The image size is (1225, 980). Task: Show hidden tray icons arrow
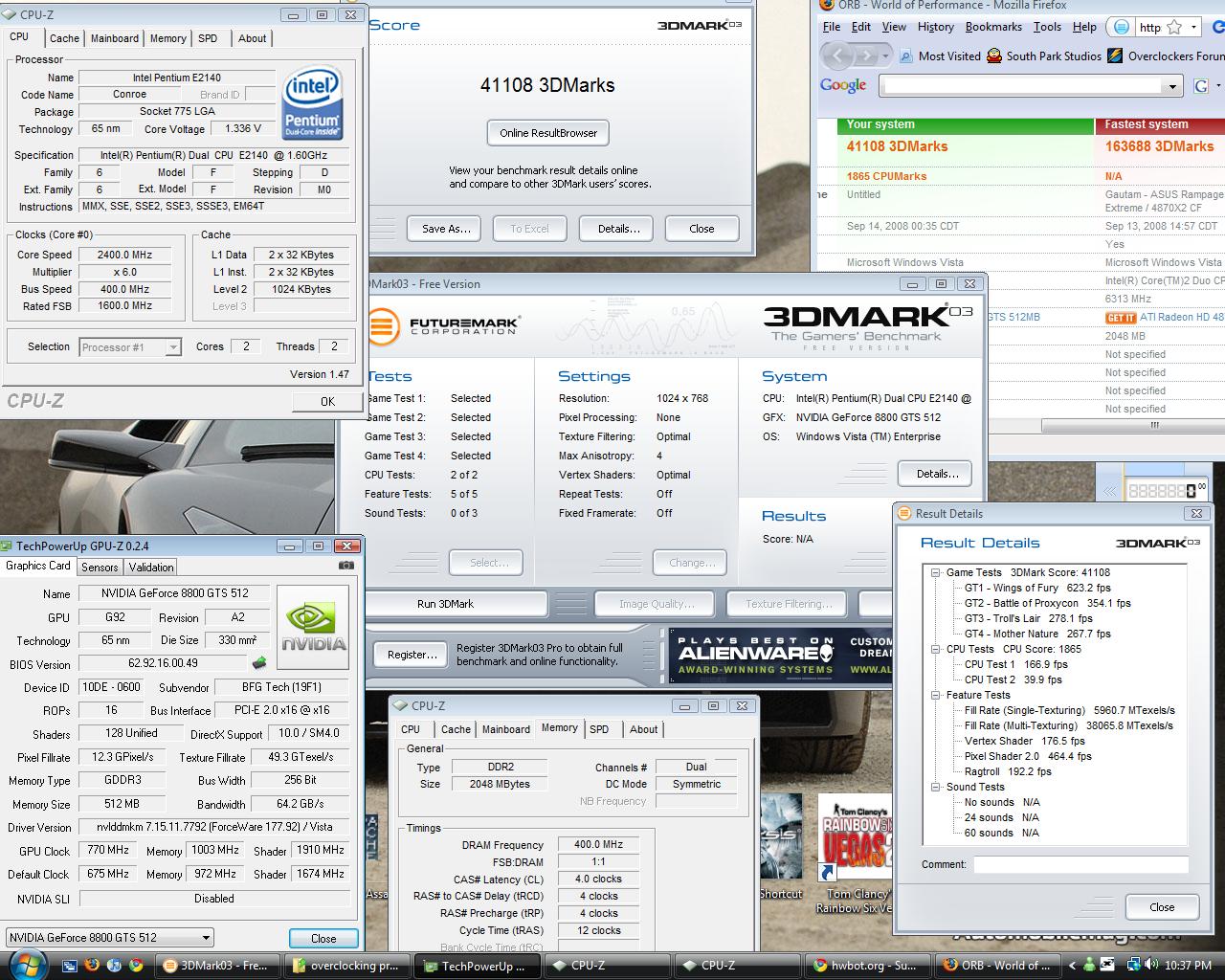pyautogui.click(x=1072, y=965)
